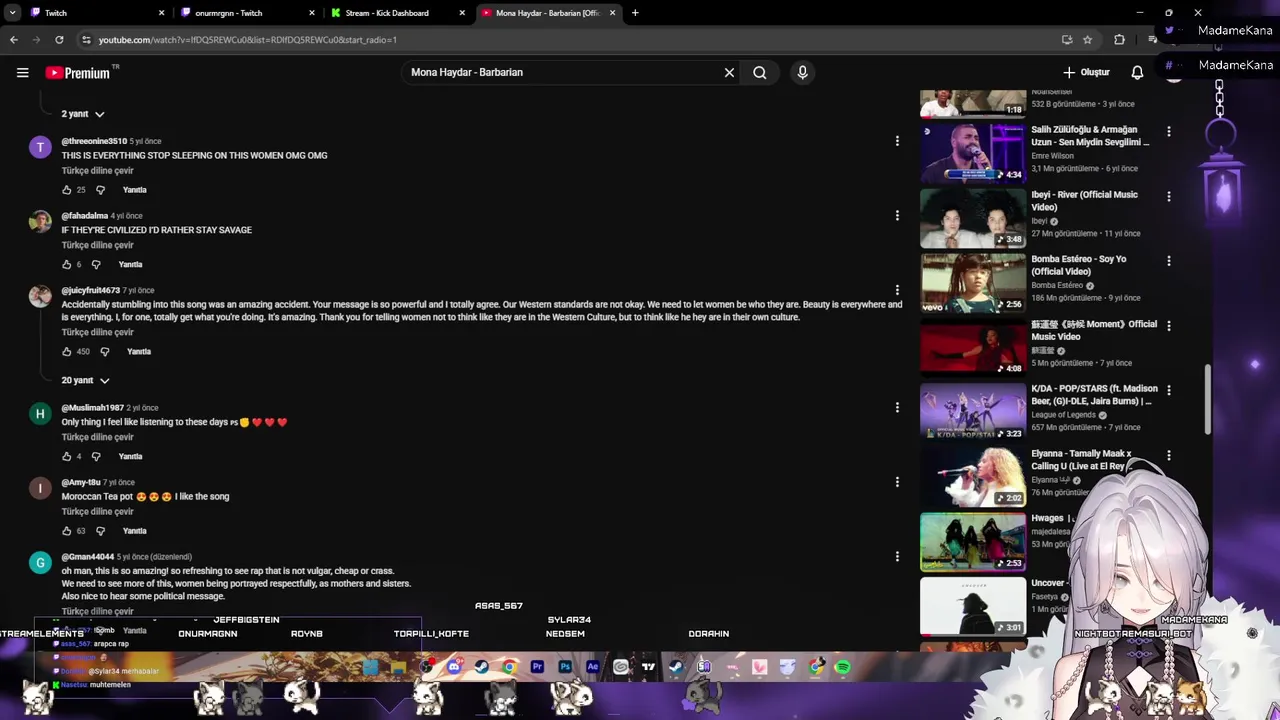Like the Moroccan Tea pot comment
The image size is (1280, 720).
(x=67, y=531)
